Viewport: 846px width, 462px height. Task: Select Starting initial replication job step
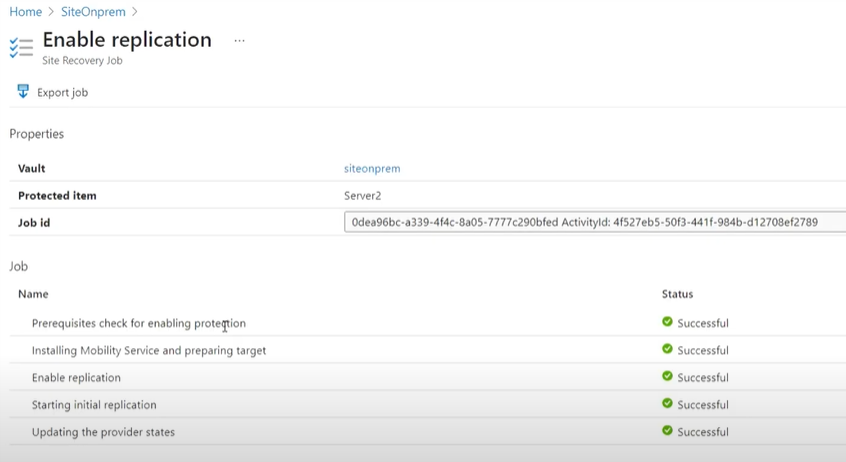point(94,405)
